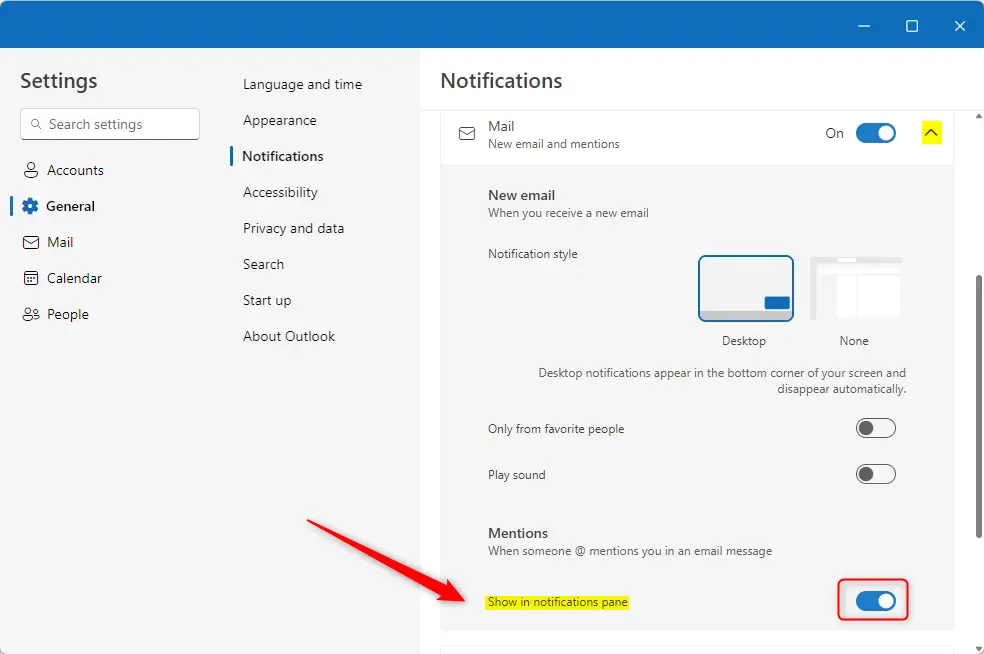
Task: Click the envelope icon beside Mail heading
Action: point(467,134)
